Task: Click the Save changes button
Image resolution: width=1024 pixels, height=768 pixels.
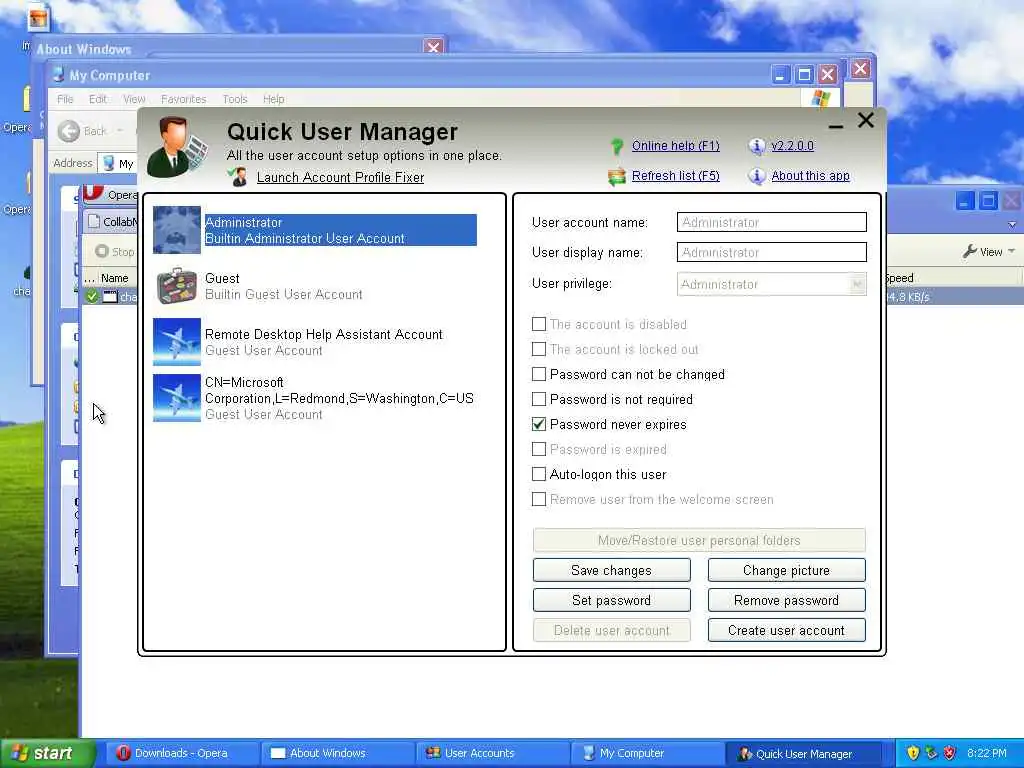Action: (x=611, y=570)
